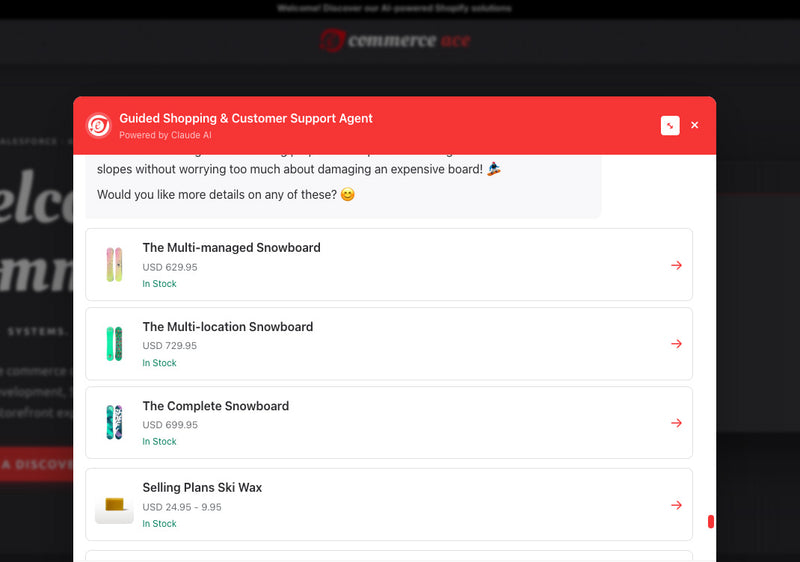
Task: Select The Multi-managed Snowboard title
Action: tap(232, 247)
